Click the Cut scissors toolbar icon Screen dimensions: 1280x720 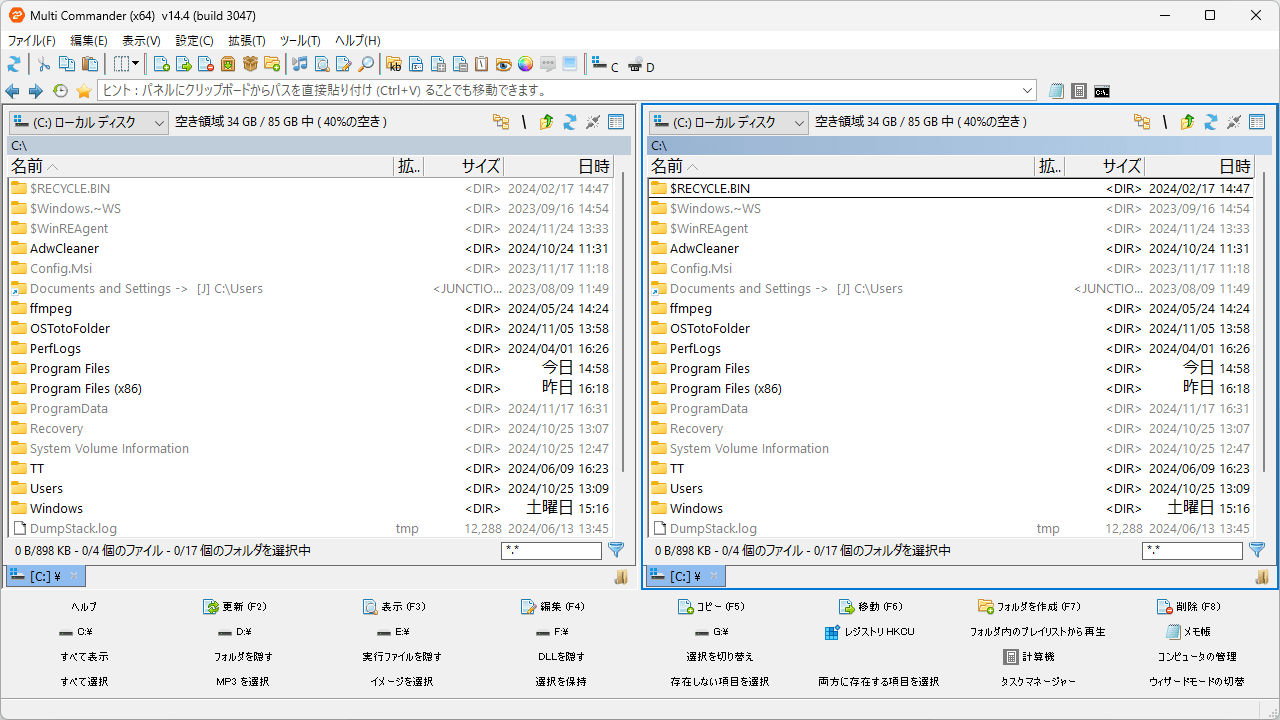(44, 64)
